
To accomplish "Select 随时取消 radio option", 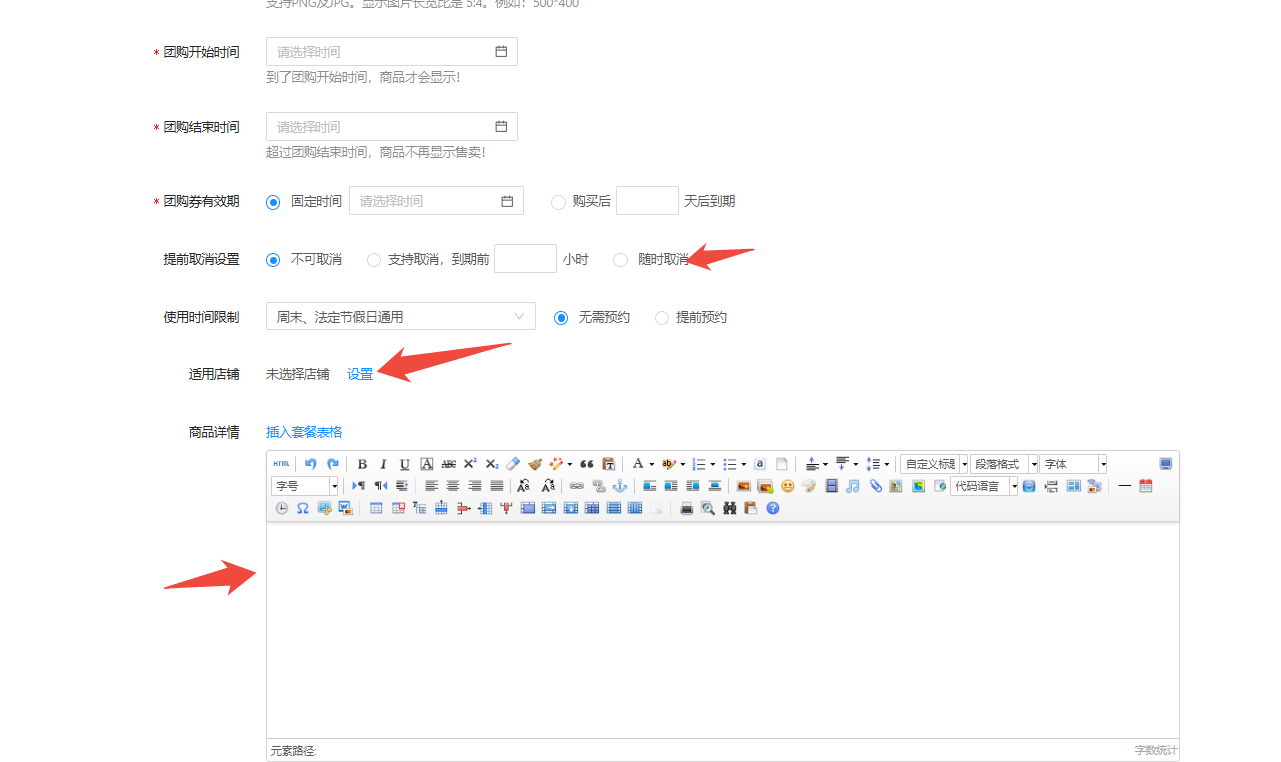I will (x=620, y=260).
